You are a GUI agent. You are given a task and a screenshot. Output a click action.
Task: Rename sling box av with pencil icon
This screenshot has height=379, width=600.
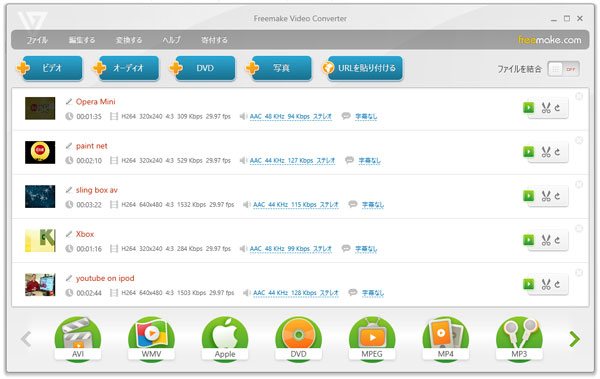(69, 190)
